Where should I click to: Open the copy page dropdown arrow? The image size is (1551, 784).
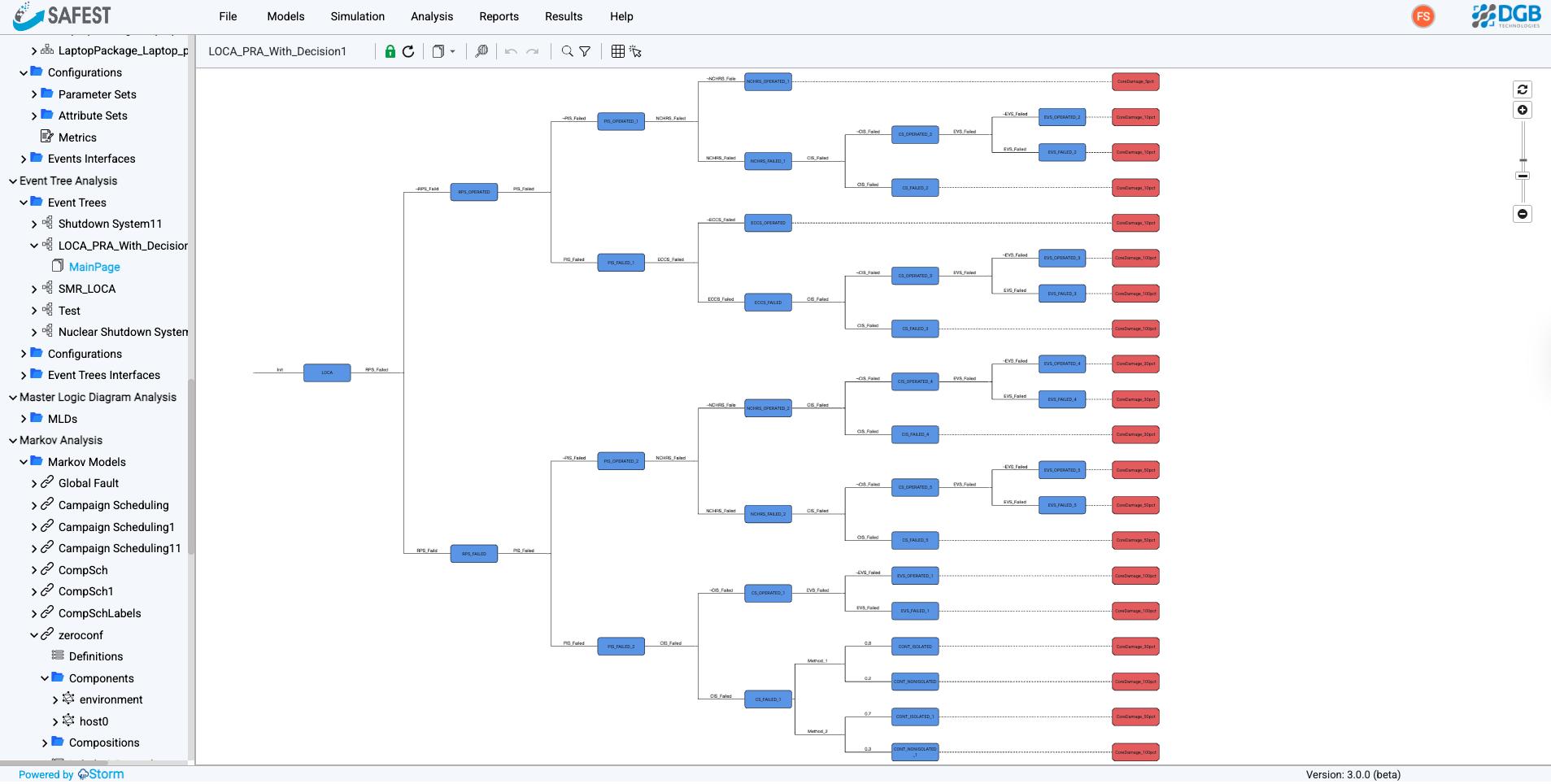(453, 51)
